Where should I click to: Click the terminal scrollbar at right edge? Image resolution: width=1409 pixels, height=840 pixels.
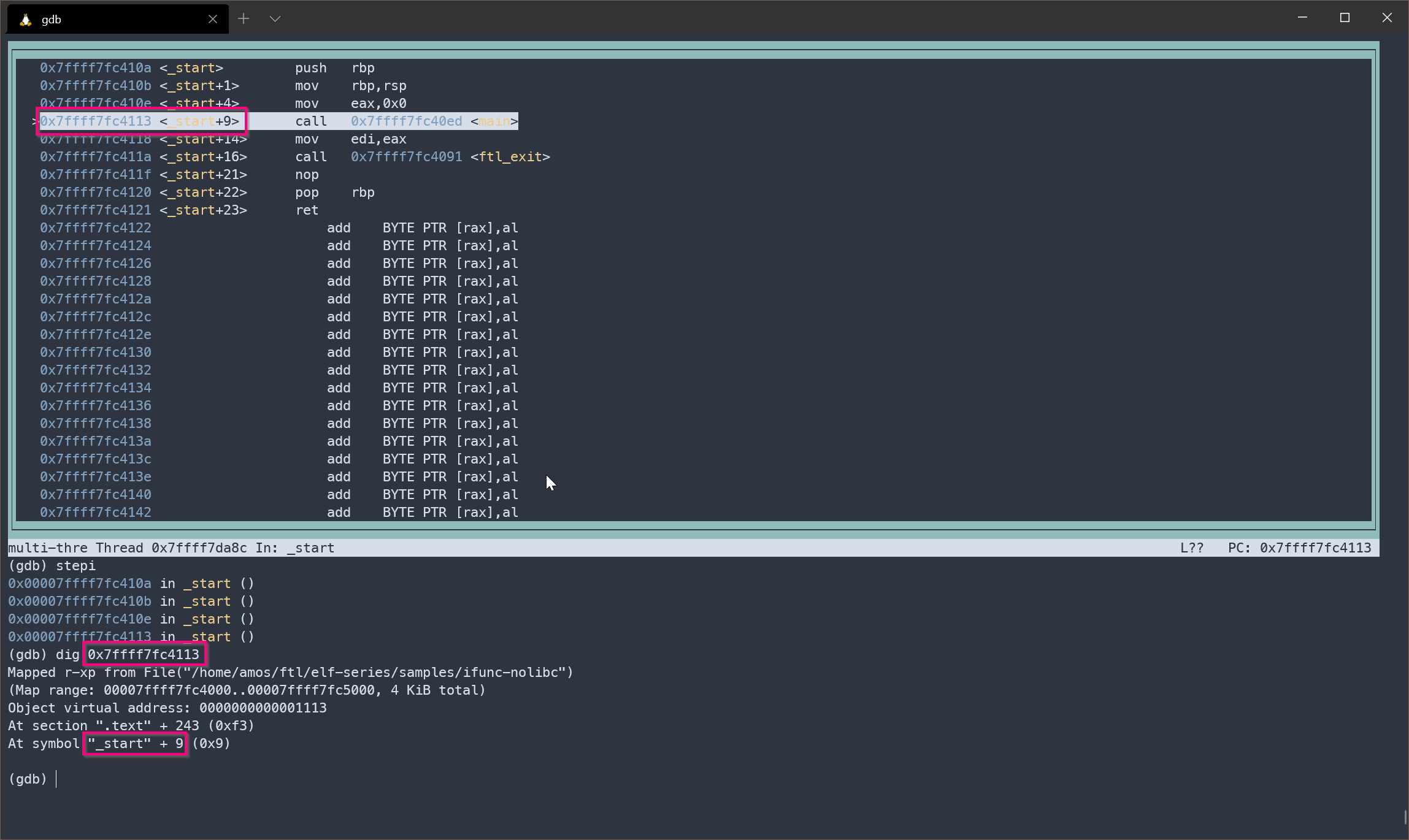pyautogui.click(x=1404, y=817)
